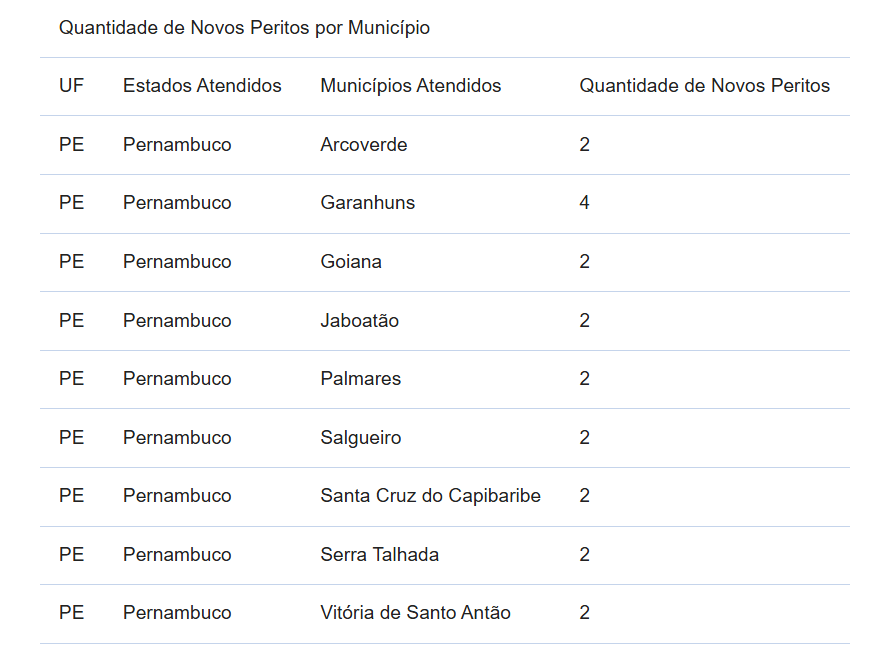Click Pernambuco in the Goiana row
Viewport: 895px width, 645px height.
(x=177, y=261)
